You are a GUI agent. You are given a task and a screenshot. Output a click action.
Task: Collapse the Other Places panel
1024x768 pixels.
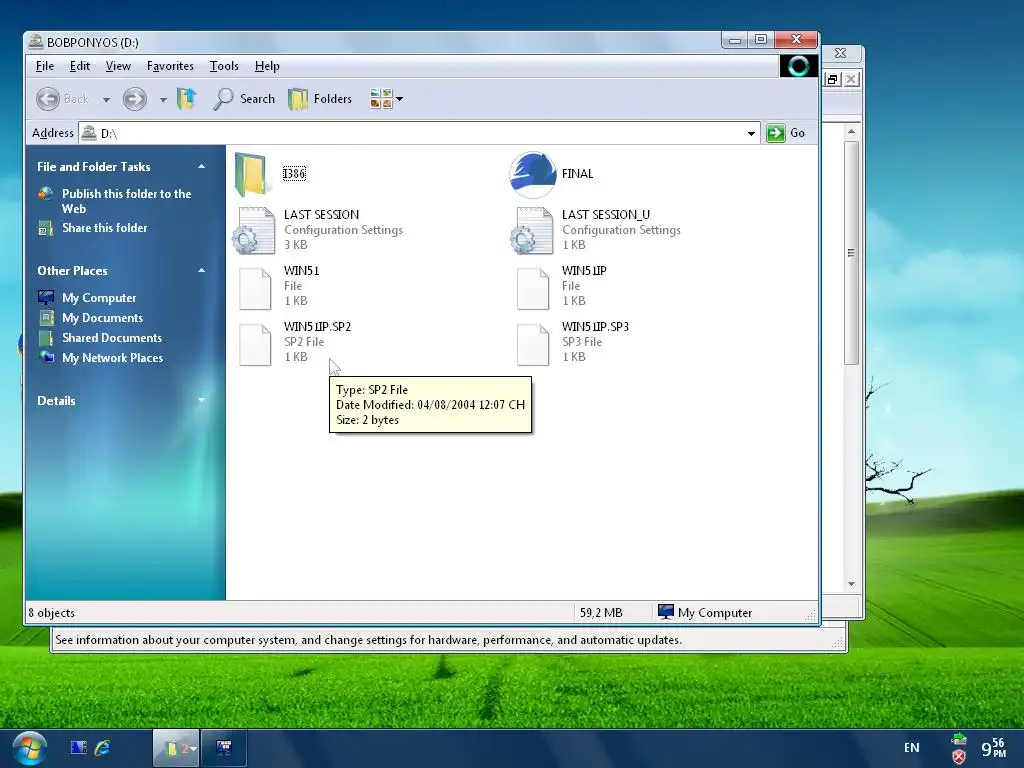tap(202, 270)
